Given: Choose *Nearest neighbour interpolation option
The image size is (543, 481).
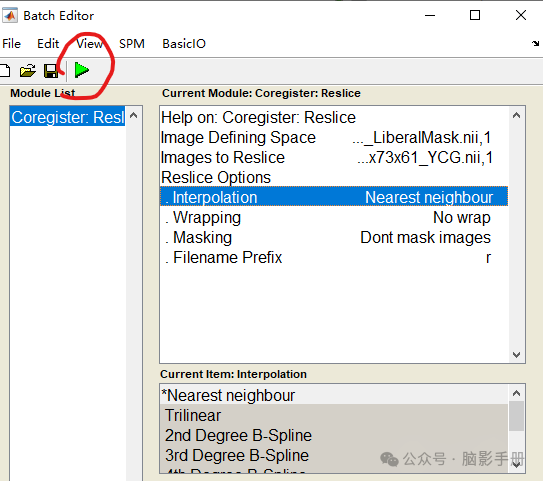Looking at the screenshot, I should click(334, 395).
